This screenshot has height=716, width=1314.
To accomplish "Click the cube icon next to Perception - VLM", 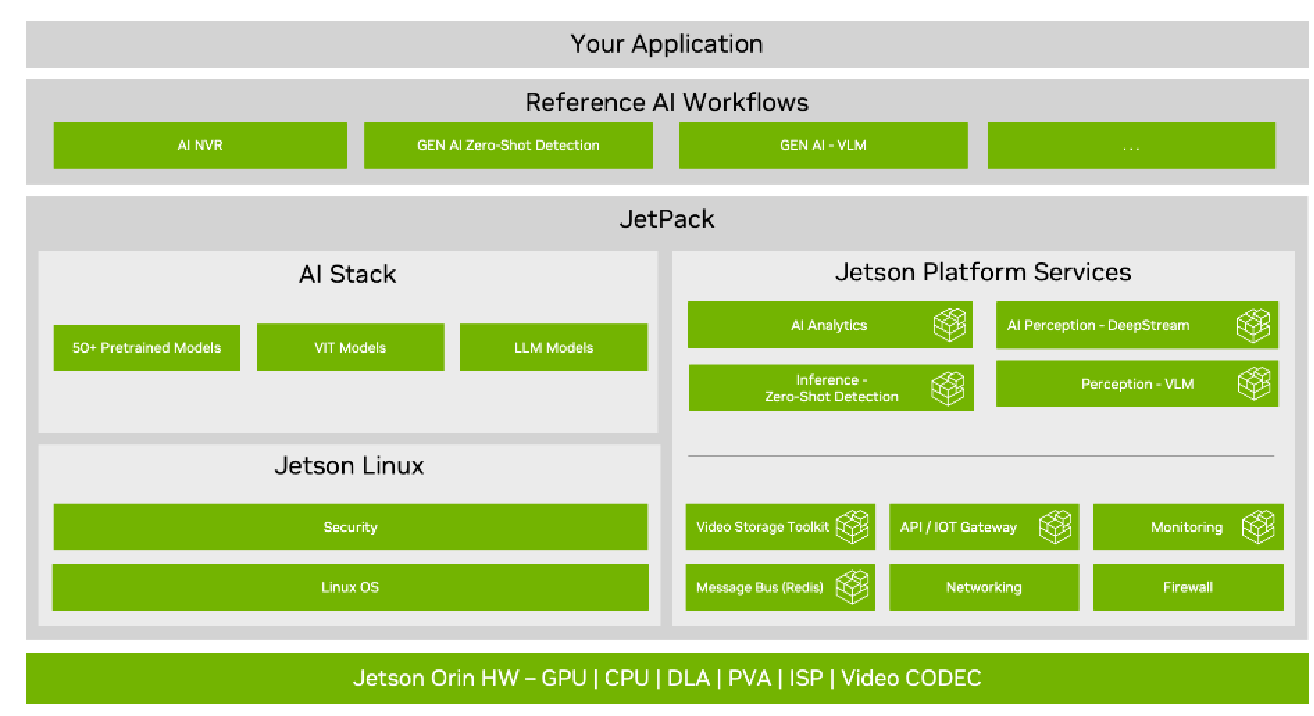I will coord(1254,384).
